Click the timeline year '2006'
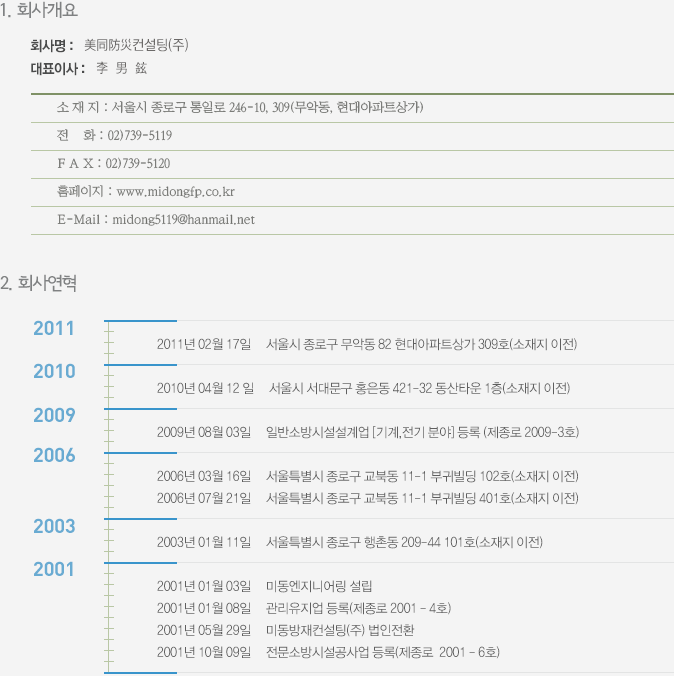674x676 pixels. (x=54, y=455)
